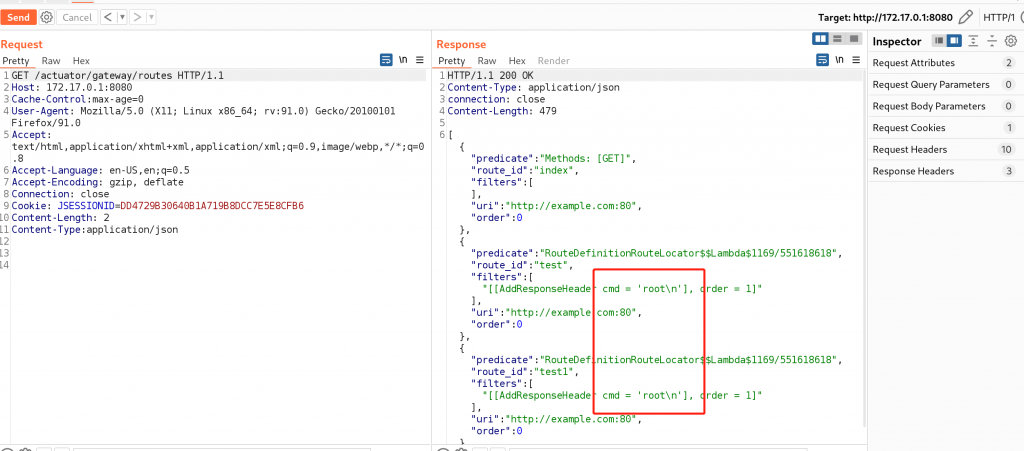Click the "route_id":"test" JSON line

[524, 265]
